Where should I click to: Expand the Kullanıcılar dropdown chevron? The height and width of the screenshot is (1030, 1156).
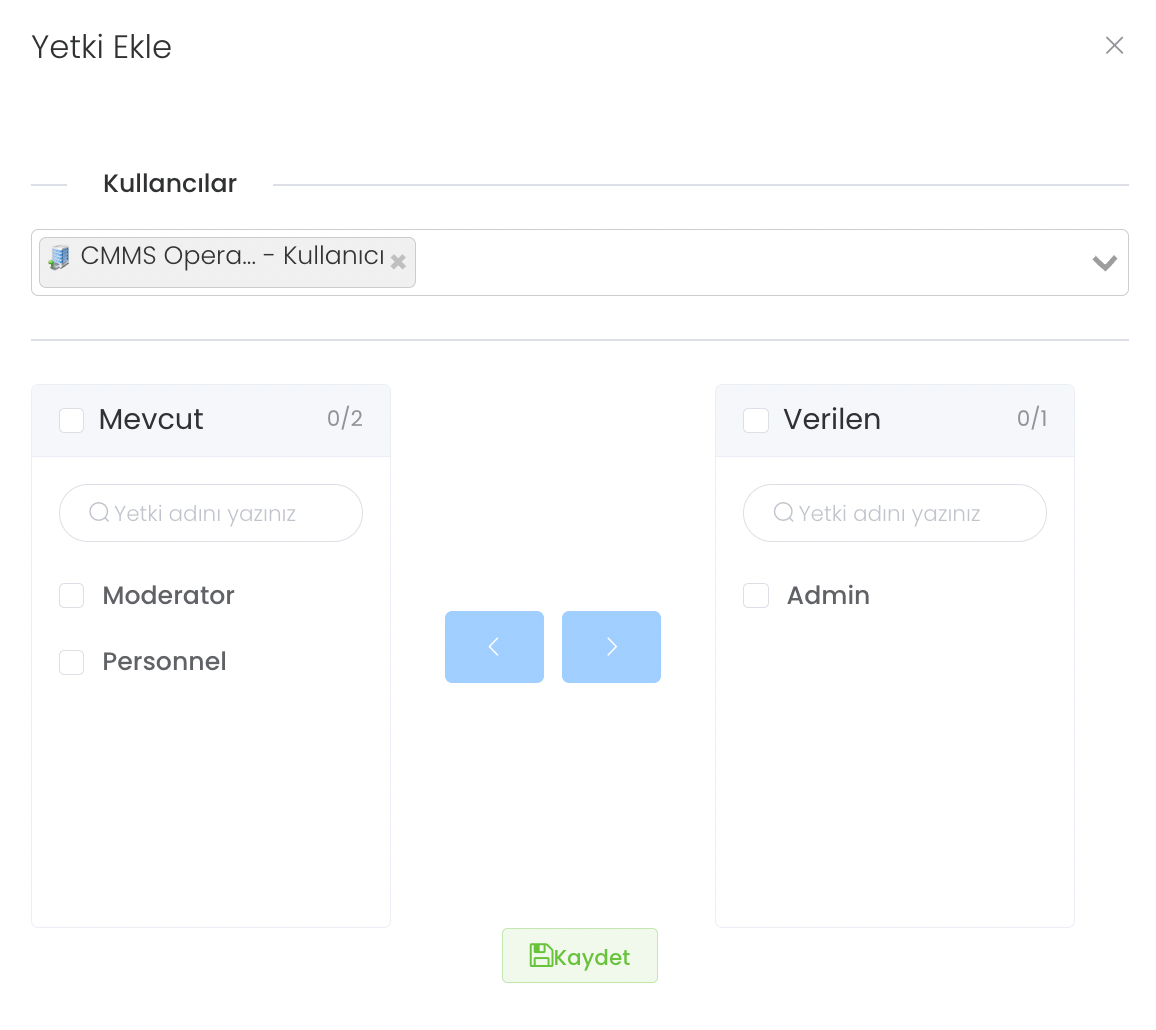click(1104, 263)
